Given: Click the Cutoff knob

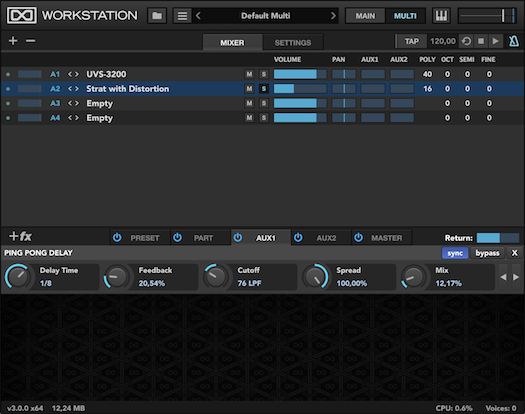Looking at the screenshot, I should [x=216, y=277].
